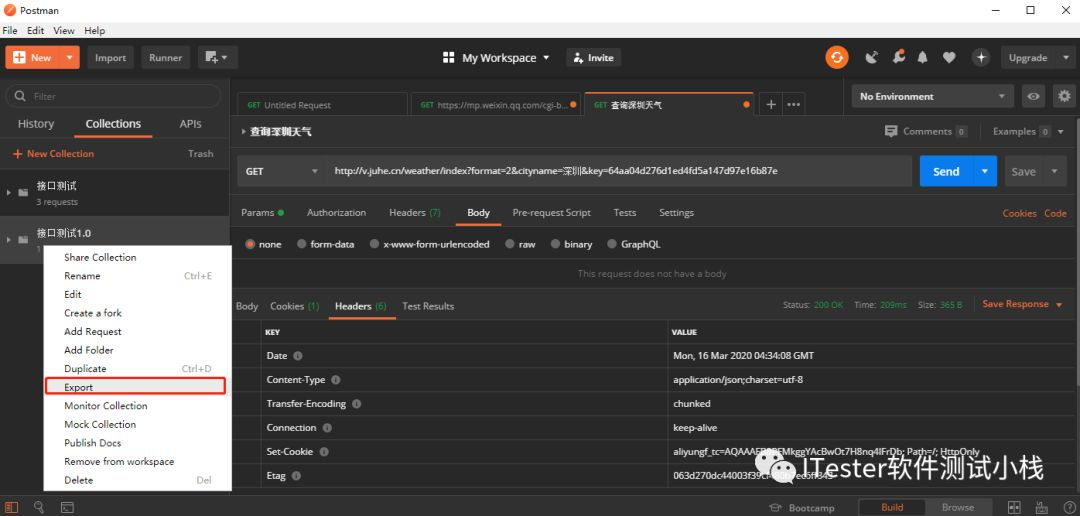
Task: Click the two-pane layout icon
Action: 1012,507
